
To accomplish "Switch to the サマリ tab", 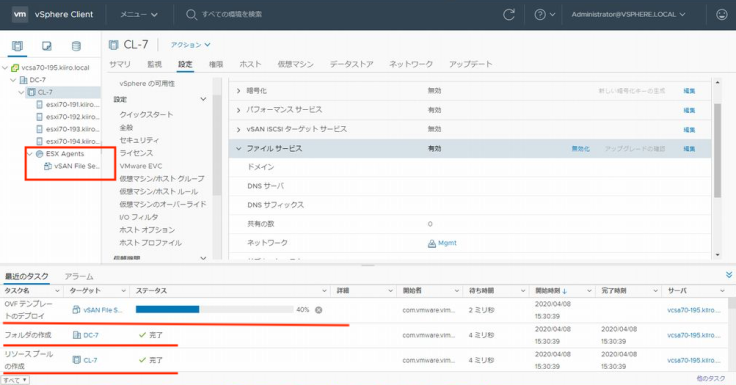I will [x=120, y=64].
